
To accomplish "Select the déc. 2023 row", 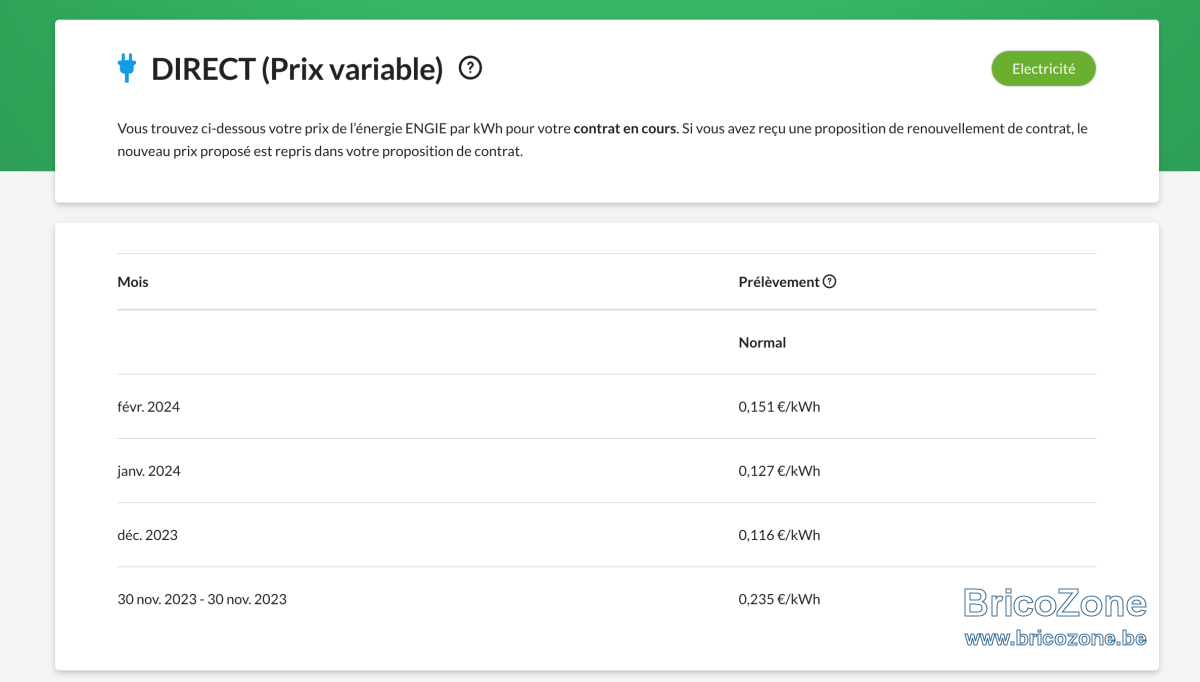I will pos(607,535).
